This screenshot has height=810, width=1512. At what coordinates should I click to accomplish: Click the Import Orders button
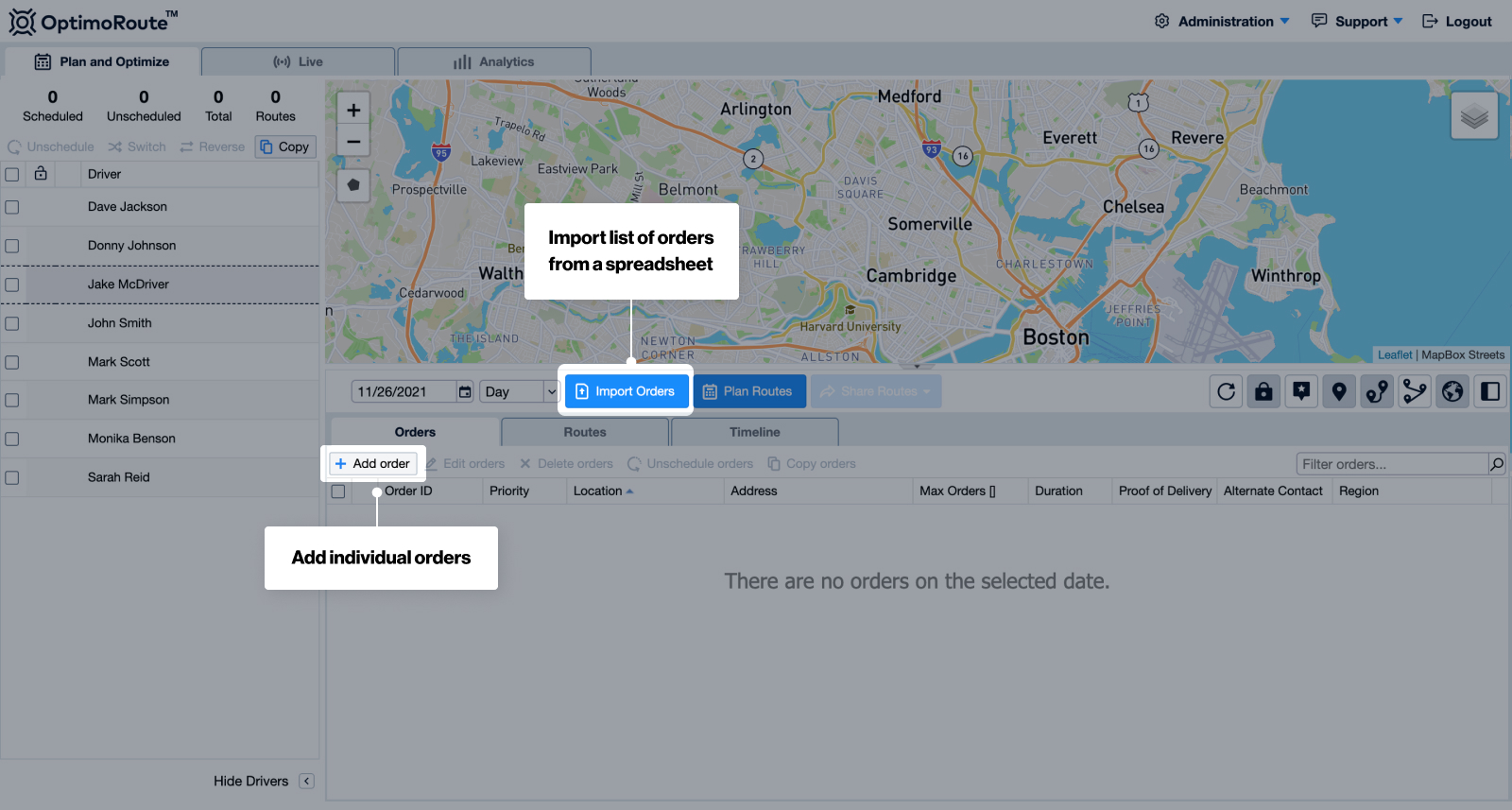point(626,391)
